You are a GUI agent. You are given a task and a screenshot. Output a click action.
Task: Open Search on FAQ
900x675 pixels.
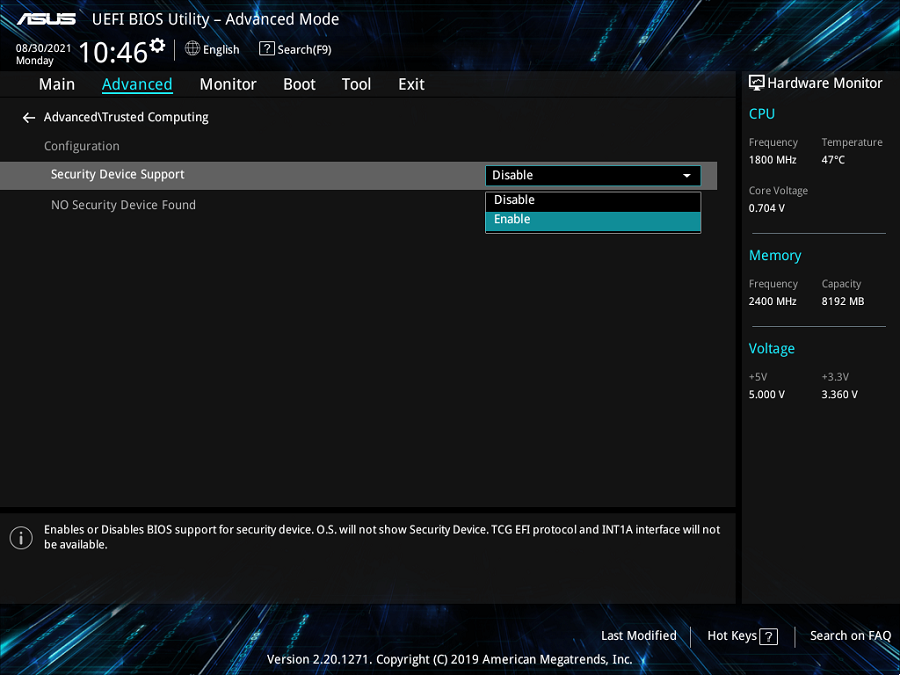tap(850, 636)
